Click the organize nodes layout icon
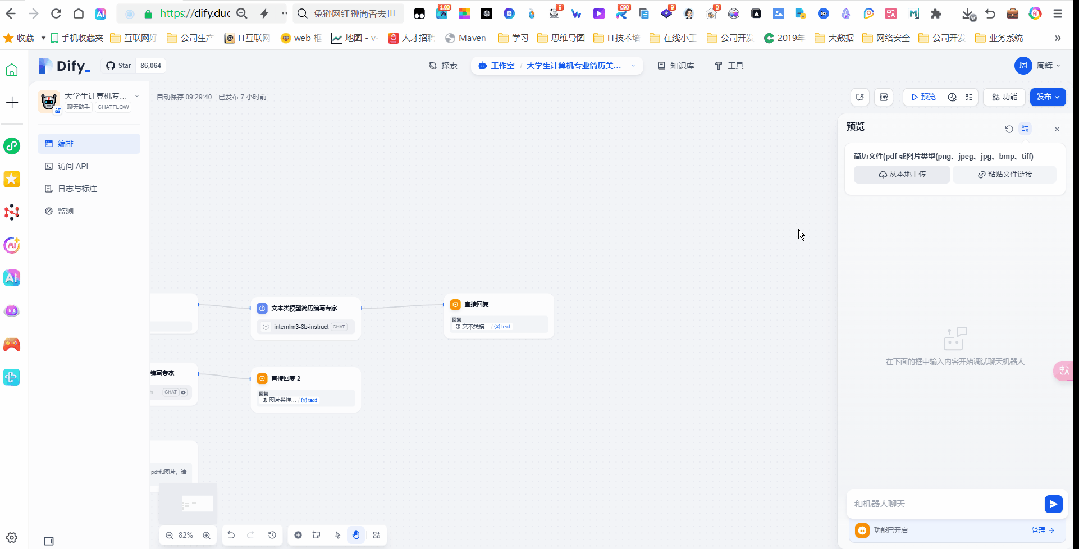Image resolution: width=1079 pixels, height=549 pixels. [376, 535]
